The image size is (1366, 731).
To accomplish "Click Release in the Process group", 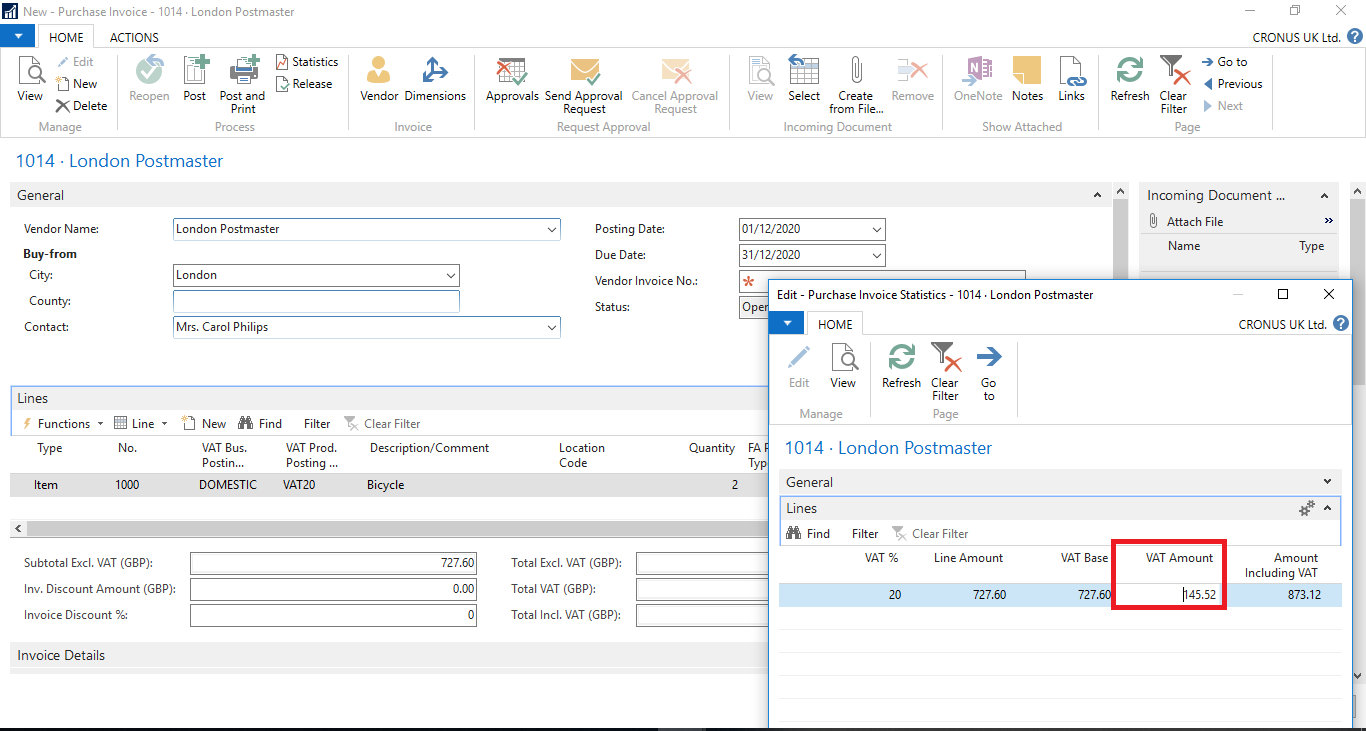I will coord(304,84).
